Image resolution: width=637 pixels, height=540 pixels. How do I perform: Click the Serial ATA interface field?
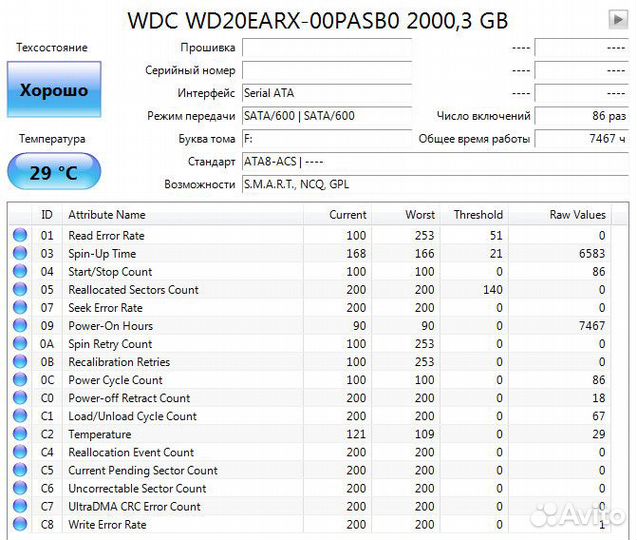(x=326, y=93)
